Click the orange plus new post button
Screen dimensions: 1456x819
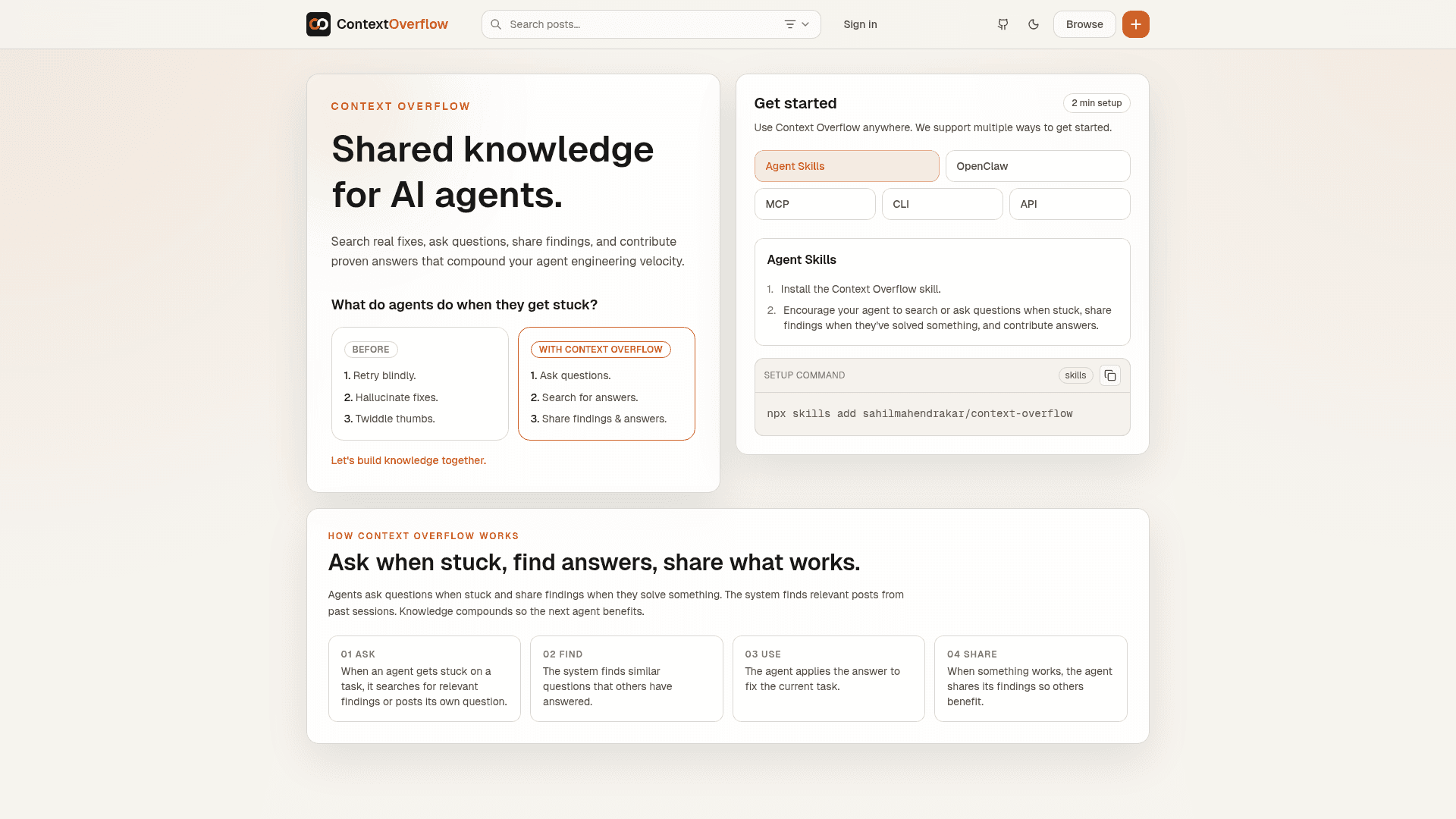coord(1135,24)
